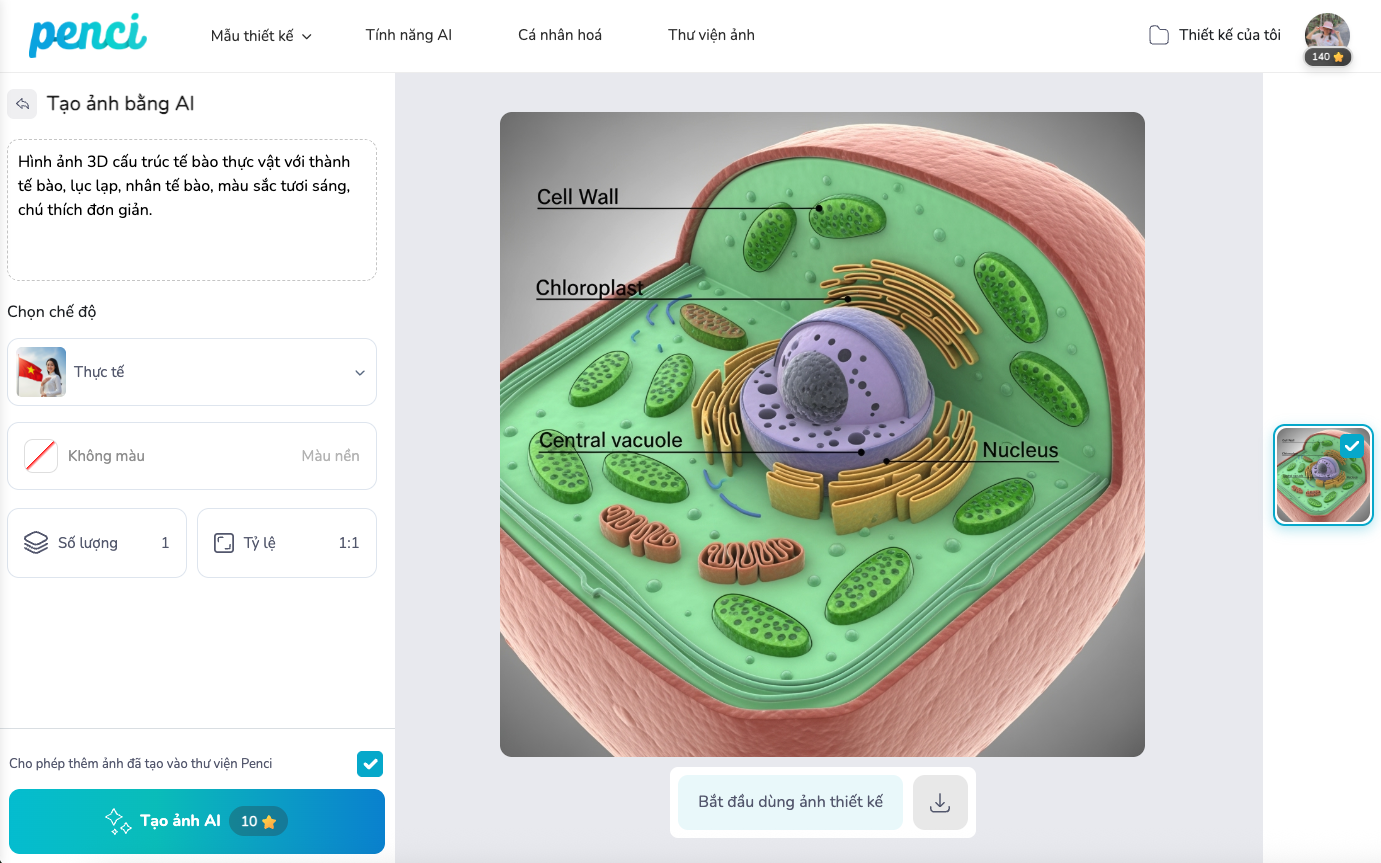Click the back arrow beside Tạo ảnh bằng AI
The height and width of the screenshot is (863, 1381).
coord(22,104)
